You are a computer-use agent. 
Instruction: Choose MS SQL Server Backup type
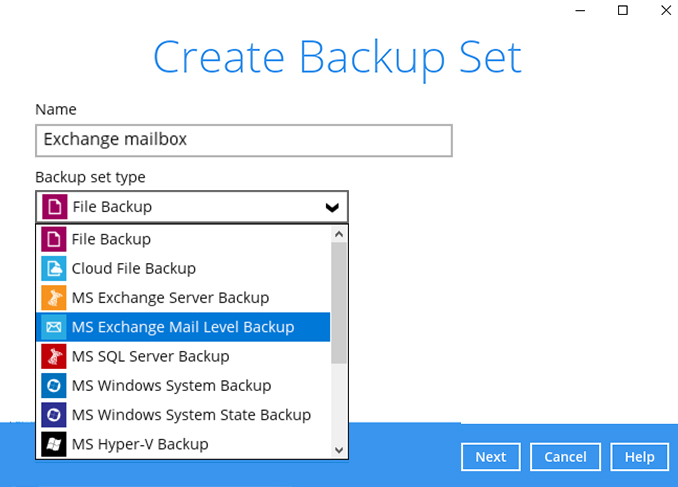(x=183, y=356)
